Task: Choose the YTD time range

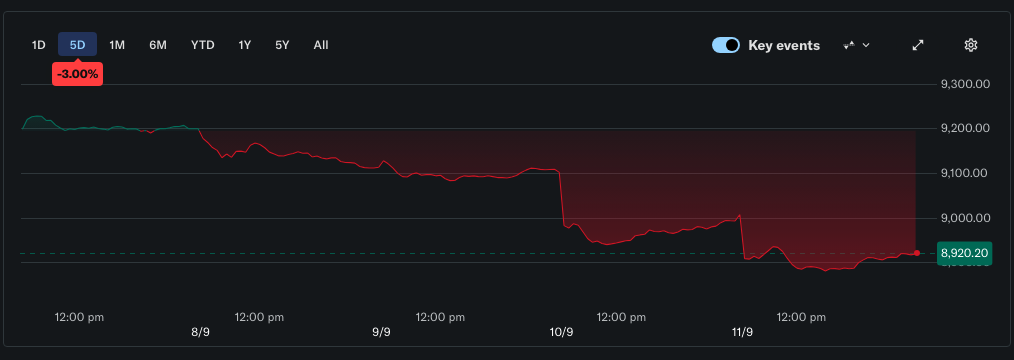Action: tap(202, 45)
